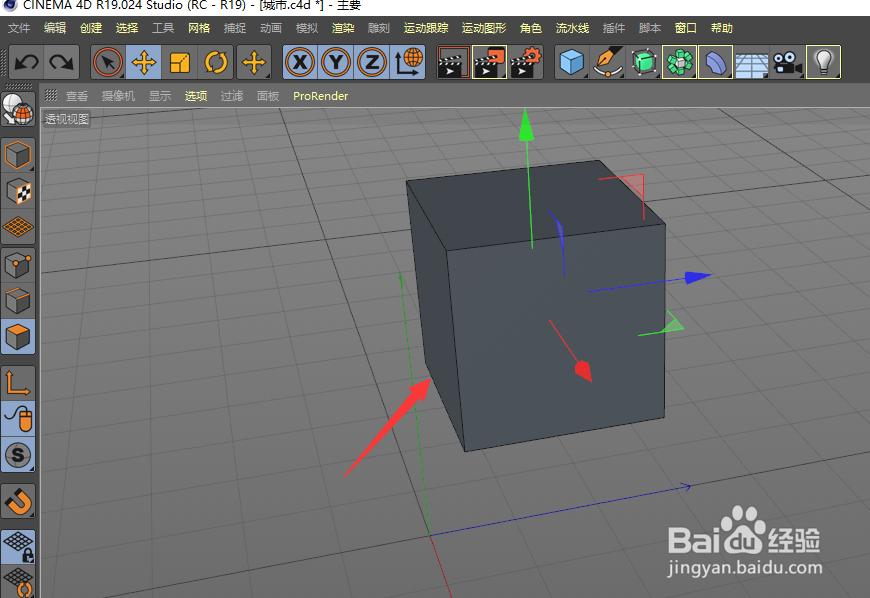
Task: Open the recent tools icon
Action: (254, 62)
